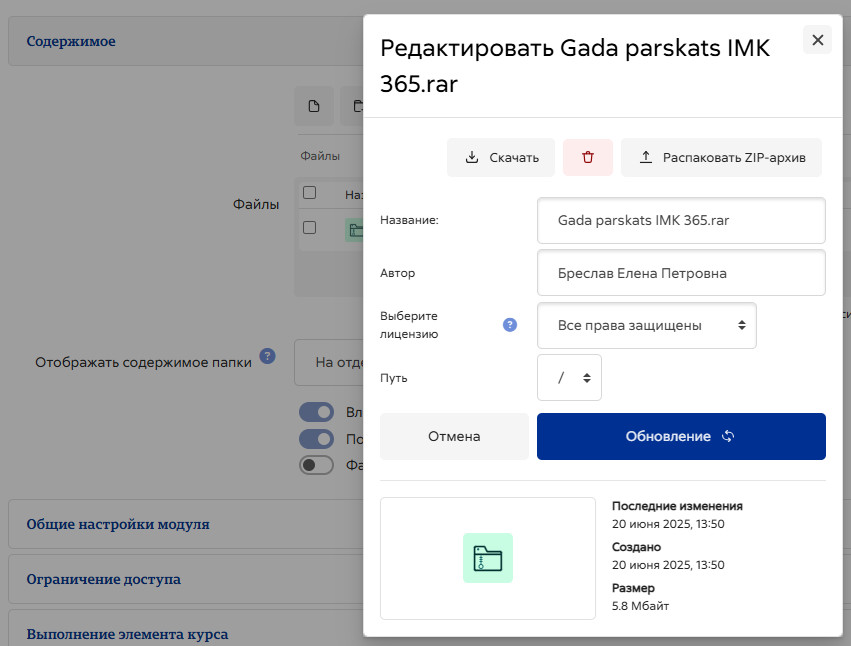Click file size text 5.8 Мбайт
The width and height of the screenshot is (851, 646).
coord(640,606)
